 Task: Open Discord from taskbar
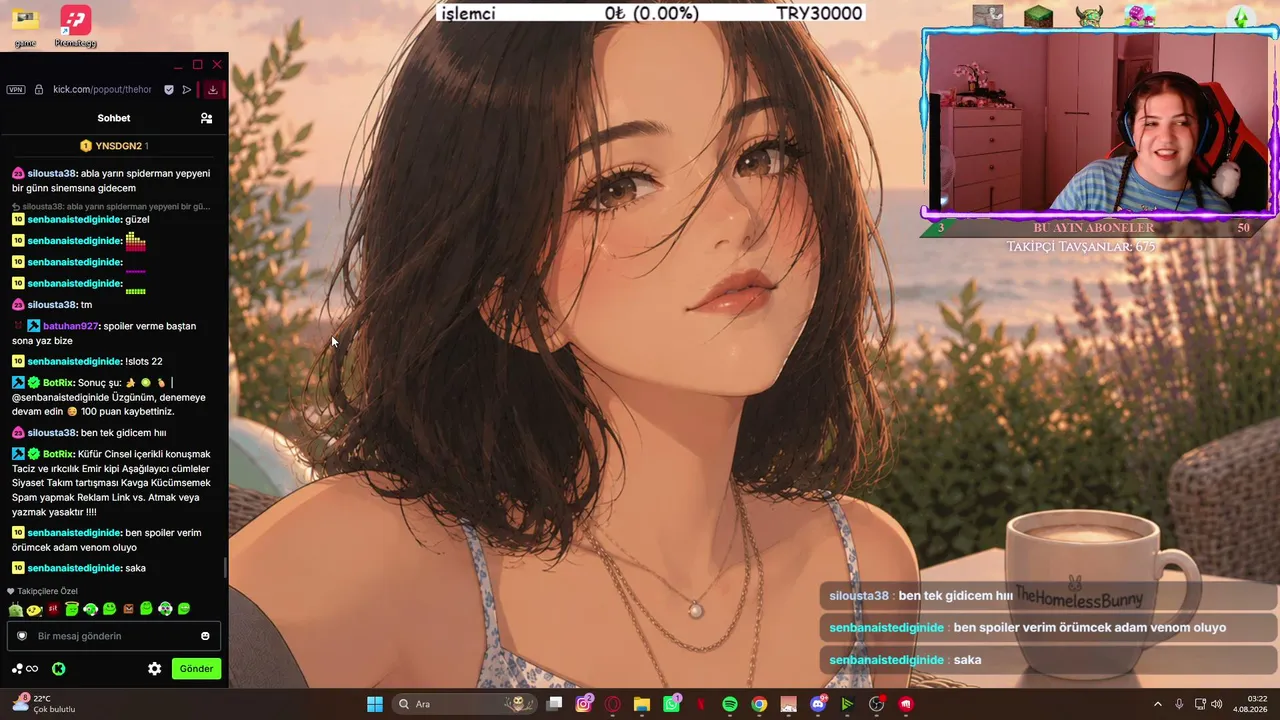(818, 704)
